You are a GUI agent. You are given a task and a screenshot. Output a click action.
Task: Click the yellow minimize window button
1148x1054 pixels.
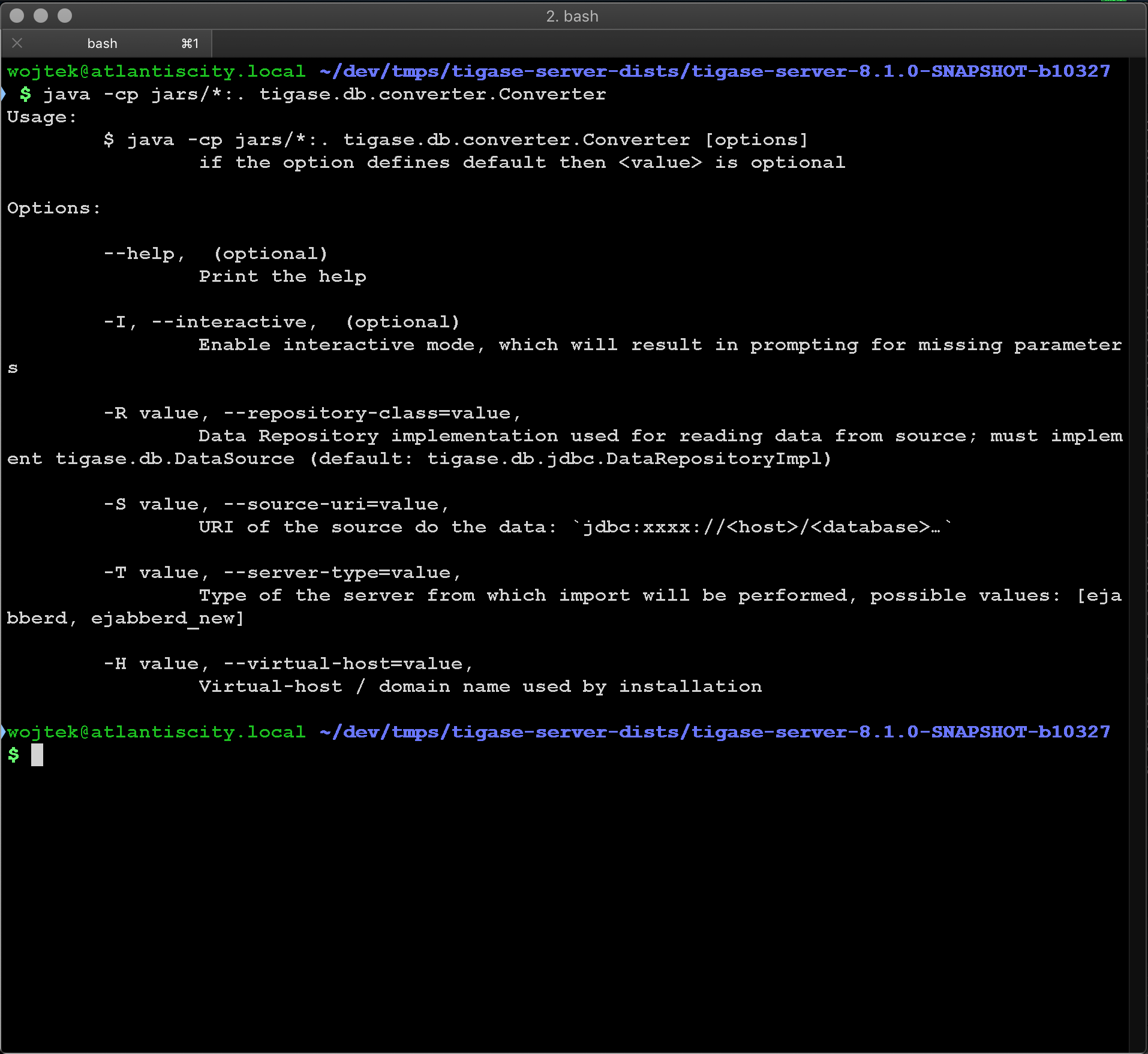[x=41, y=16]
